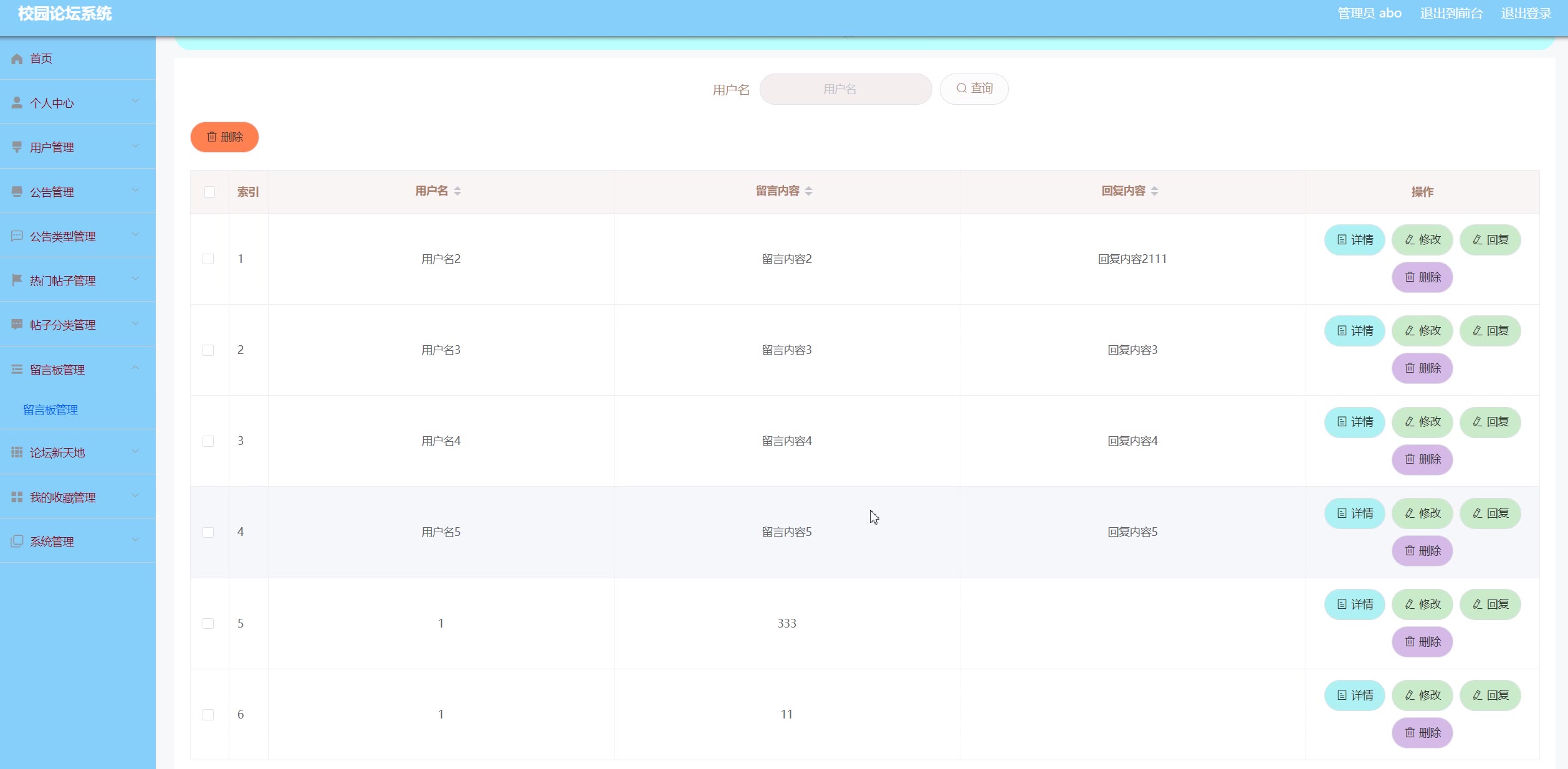Screen dimensions: 1568x769
Task: Click cell 回复内容2111
Action: coord(1132,259)
